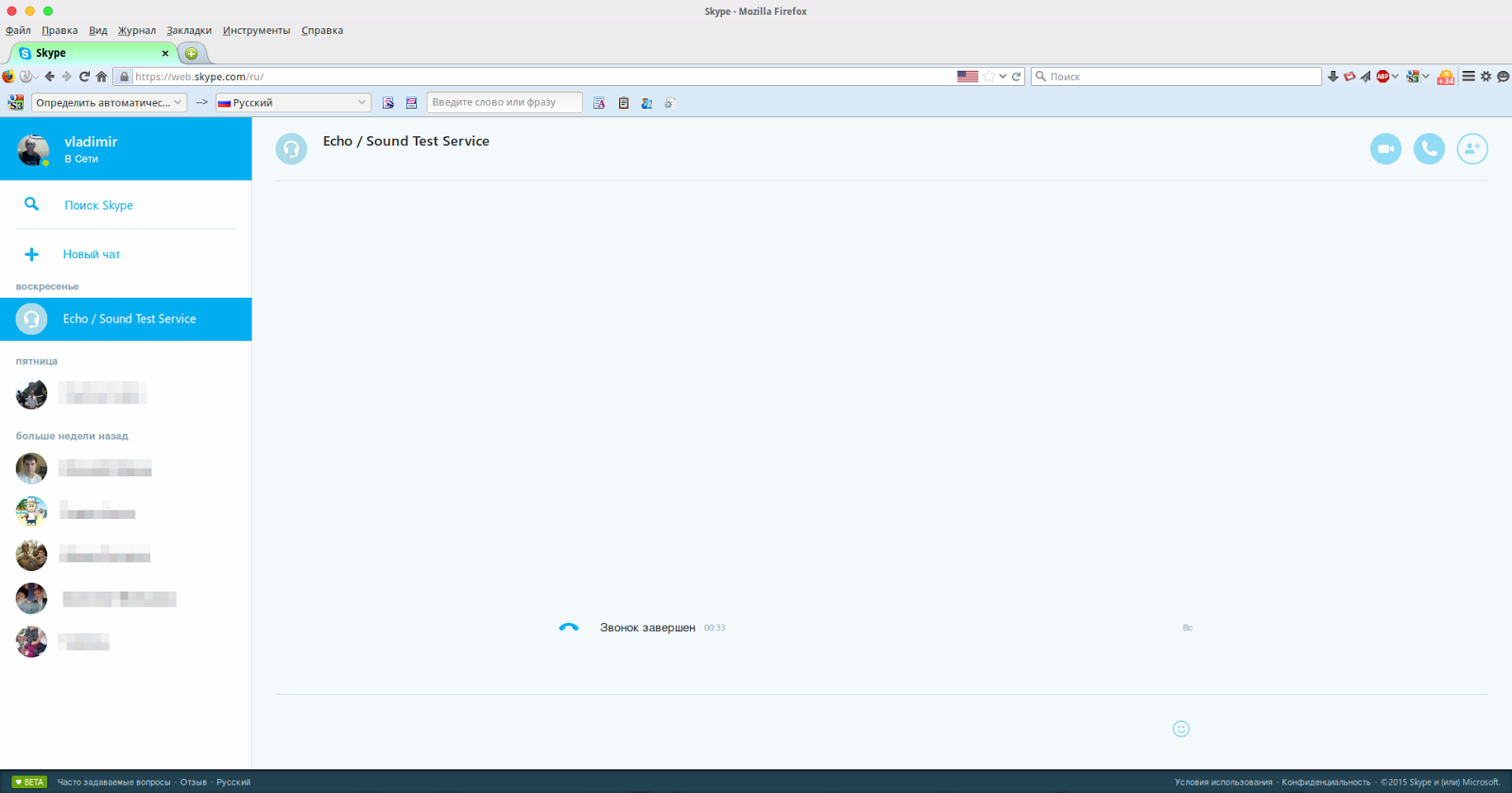Select the Skype browser tab
This screenshot has height=793, width=1512.
tap(93, 53)
